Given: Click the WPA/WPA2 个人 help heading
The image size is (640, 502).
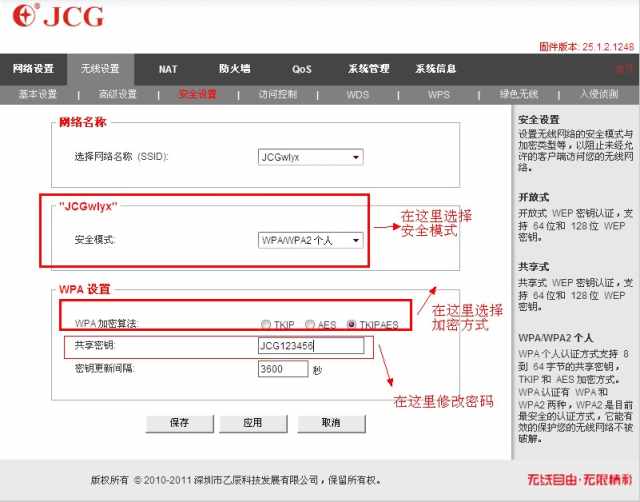Looking at the screenshot, I should (x=556, y=338).
